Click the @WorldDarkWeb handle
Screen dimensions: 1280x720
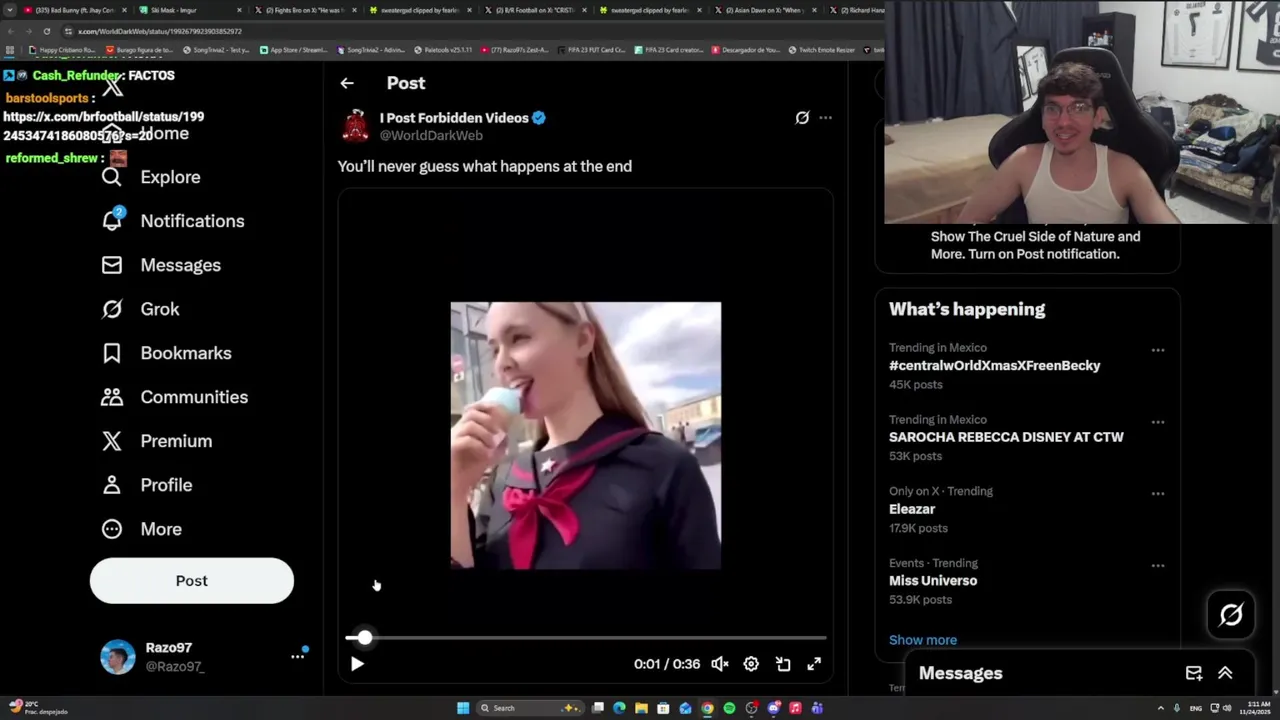431,136
